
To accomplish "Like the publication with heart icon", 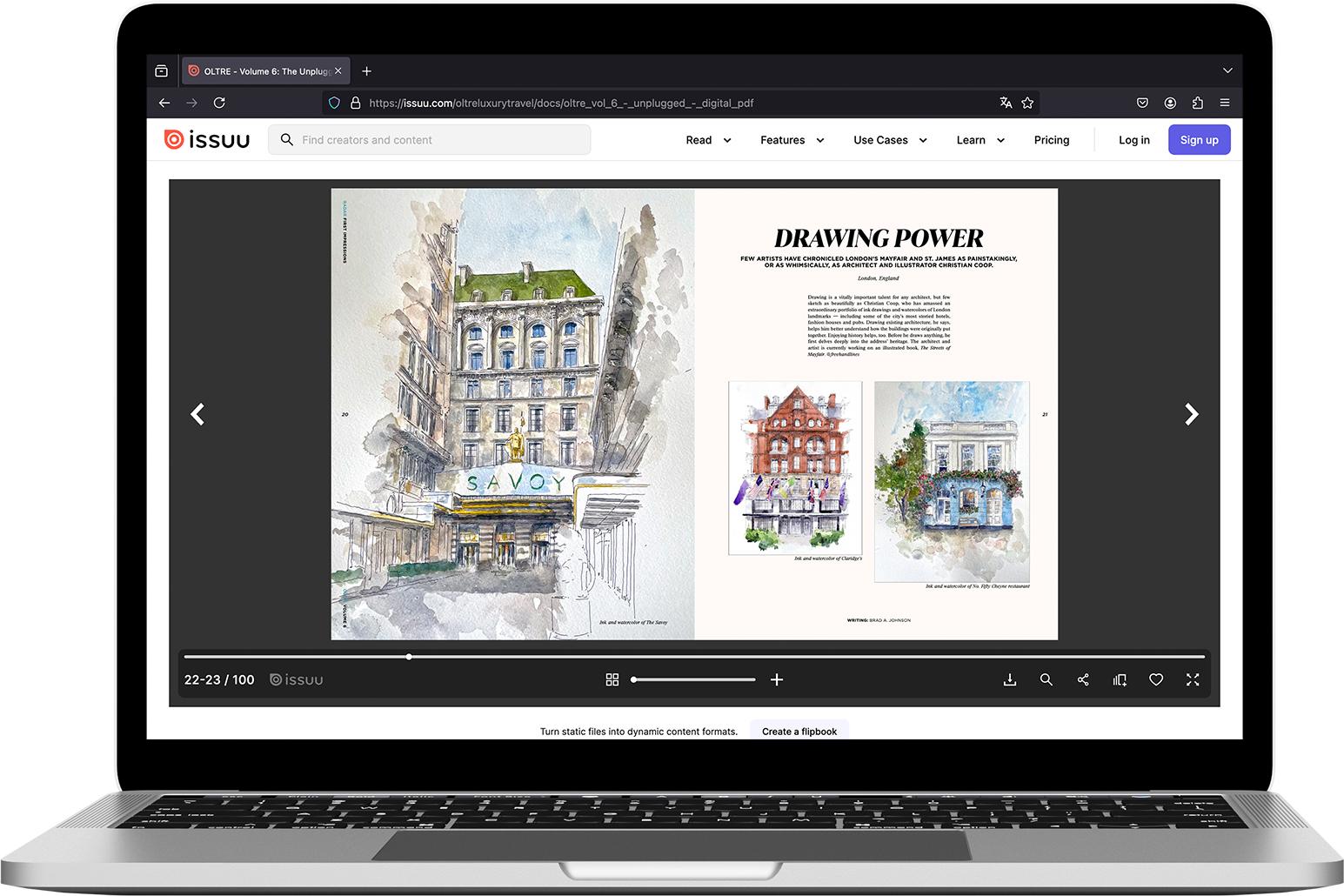I will 1156,679.
